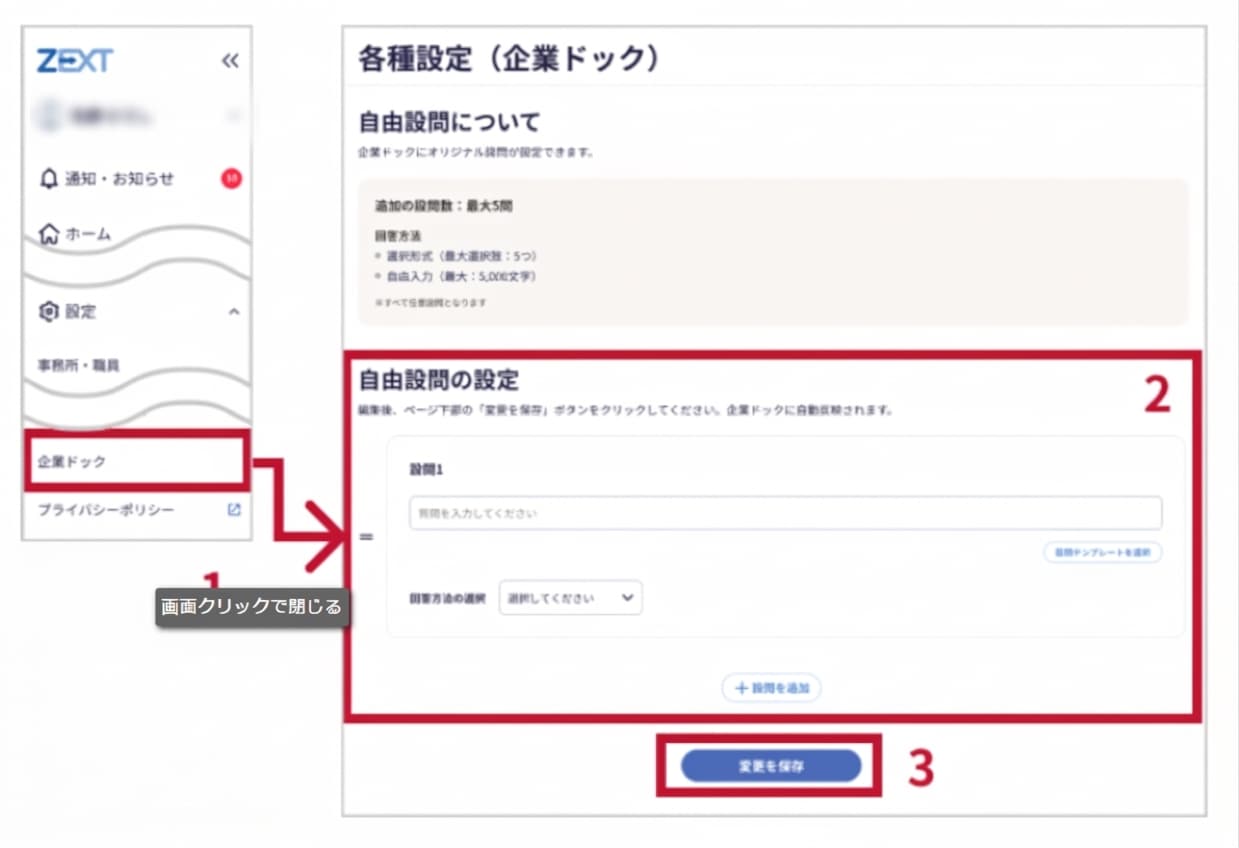Viewport: 1239px width, 848px height.
Task: Click the 設問を追加 button
Action: 772,688
